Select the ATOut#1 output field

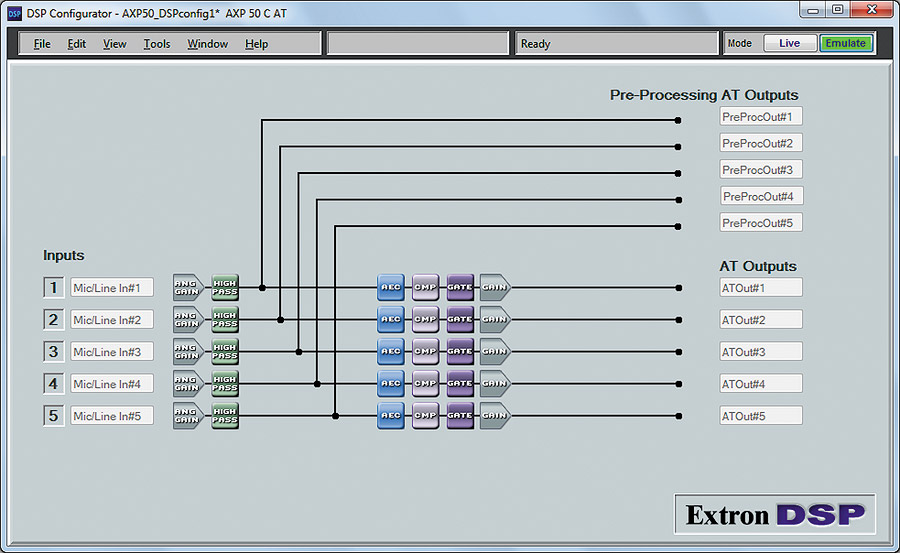(x=761, y=288)
